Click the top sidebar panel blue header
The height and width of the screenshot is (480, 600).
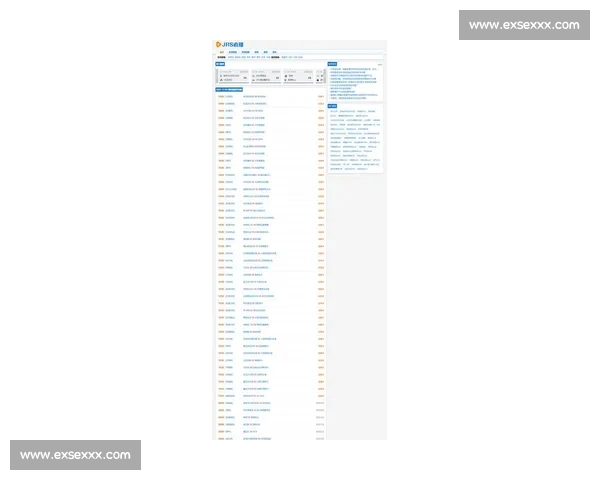(333, 63)
